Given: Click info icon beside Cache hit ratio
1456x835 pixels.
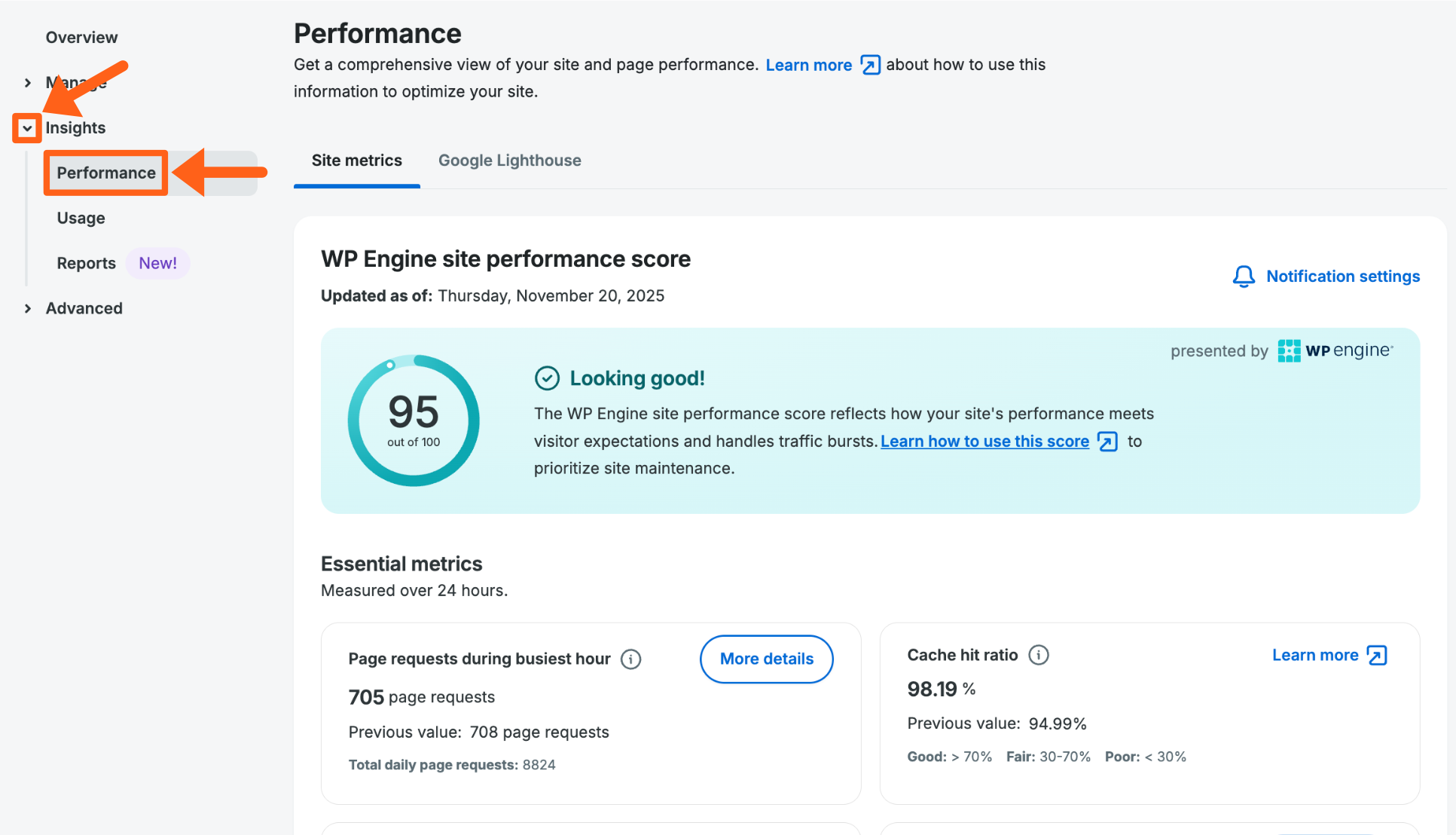Looking at the screenshot, I should (1039, 655).
